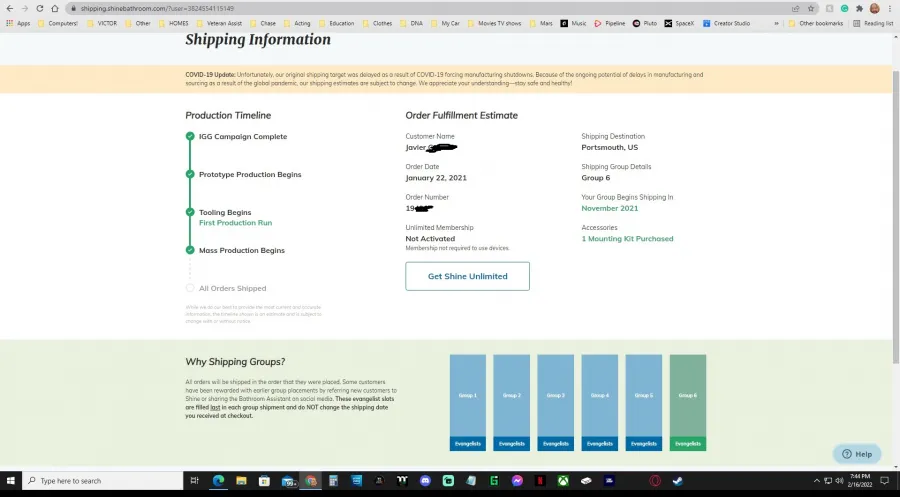Click the 1 Mounting Kit Purchased link
Image resolution: width=900 pixels, height=497 pixels.
coord(627,239)
